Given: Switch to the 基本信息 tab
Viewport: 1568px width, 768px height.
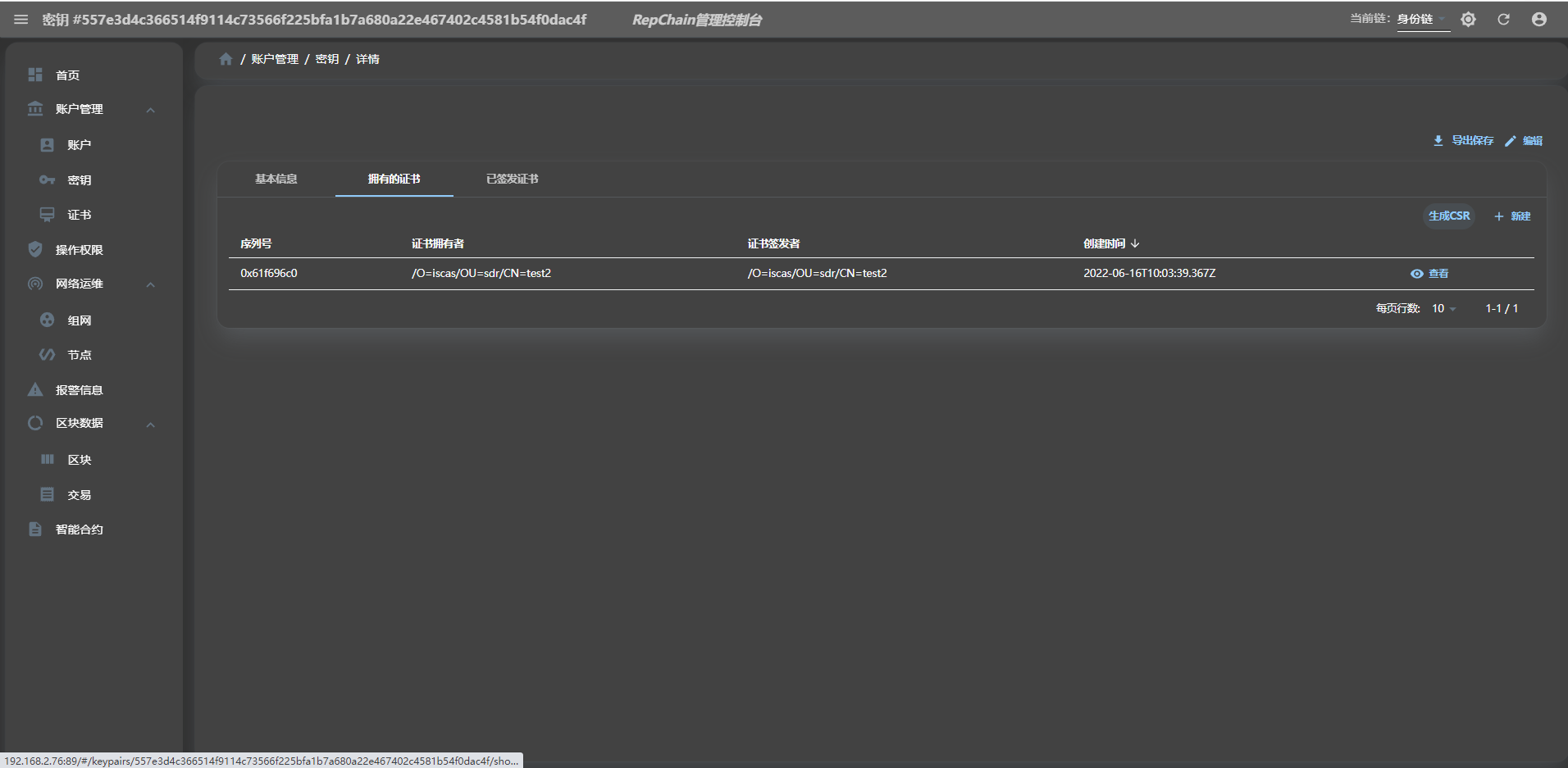Looking at the screenshot, I should click(276, 179).
